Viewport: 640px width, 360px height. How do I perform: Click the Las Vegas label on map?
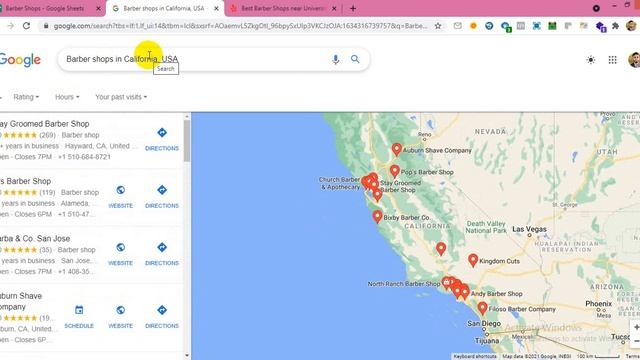pyautogui.click(x=529, y=229)
